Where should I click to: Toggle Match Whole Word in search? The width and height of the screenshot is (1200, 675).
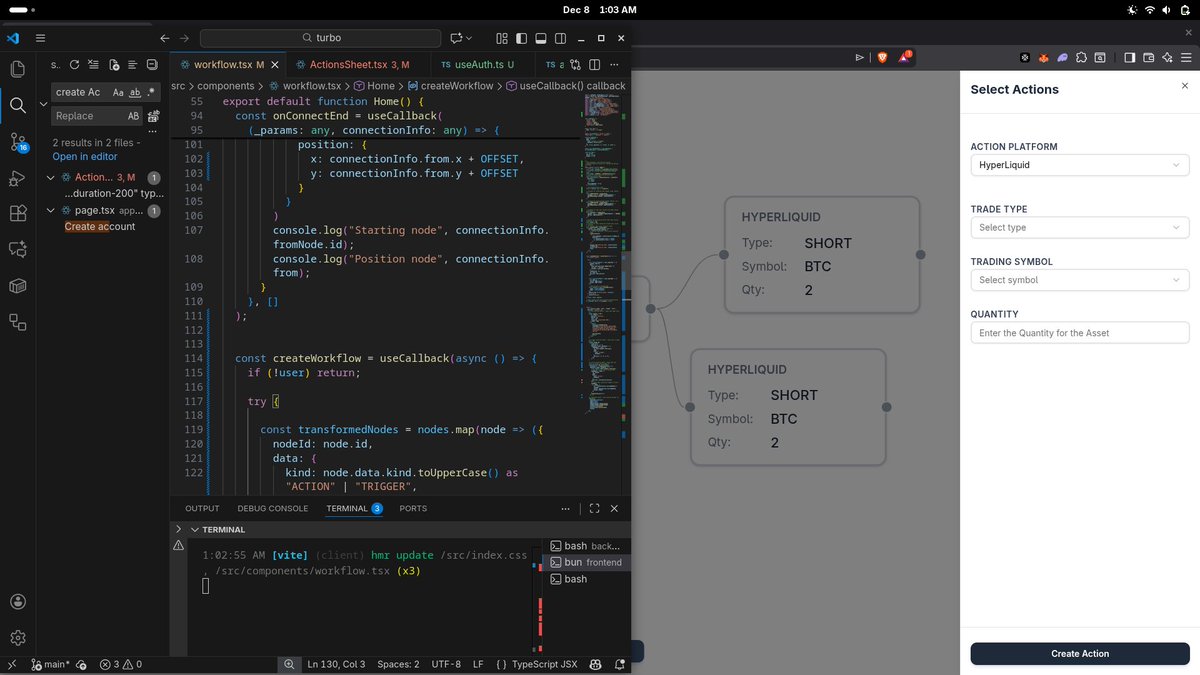pyautogui.click(x=135, y=92)
